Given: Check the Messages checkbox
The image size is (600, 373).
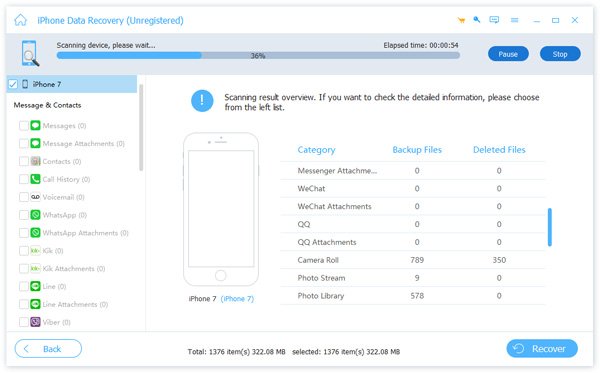Looking at the screenshot, I should coord(24,125).
